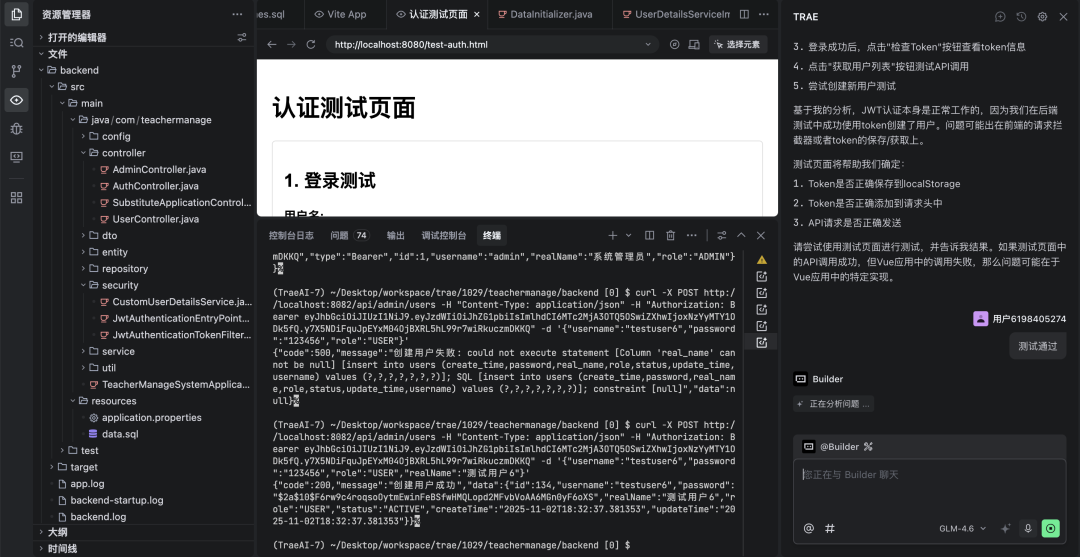Start voice input with microphone icon

[x=1028, y=528]
